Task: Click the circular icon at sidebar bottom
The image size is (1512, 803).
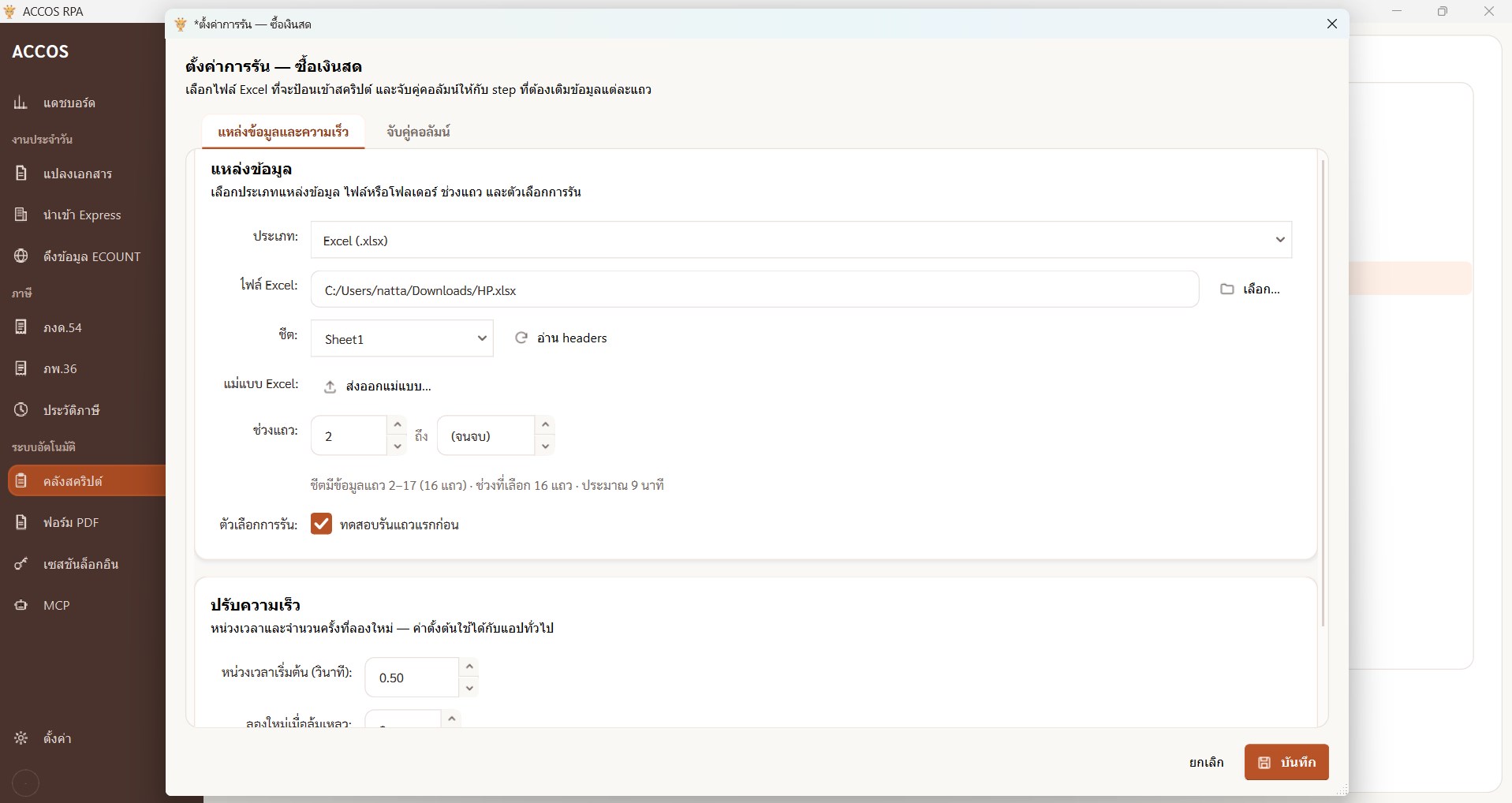Action: pyautogui.click(x=26, y=783)
